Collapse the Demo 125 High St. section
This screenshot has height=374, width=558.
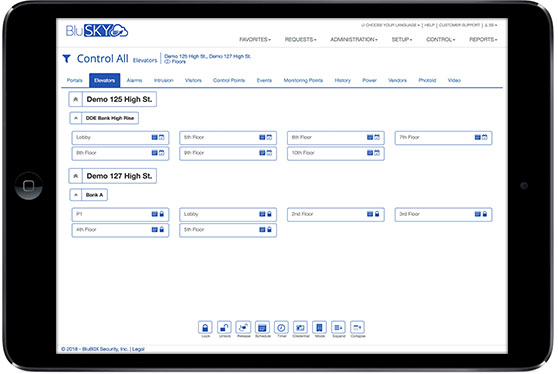(75, 100)
